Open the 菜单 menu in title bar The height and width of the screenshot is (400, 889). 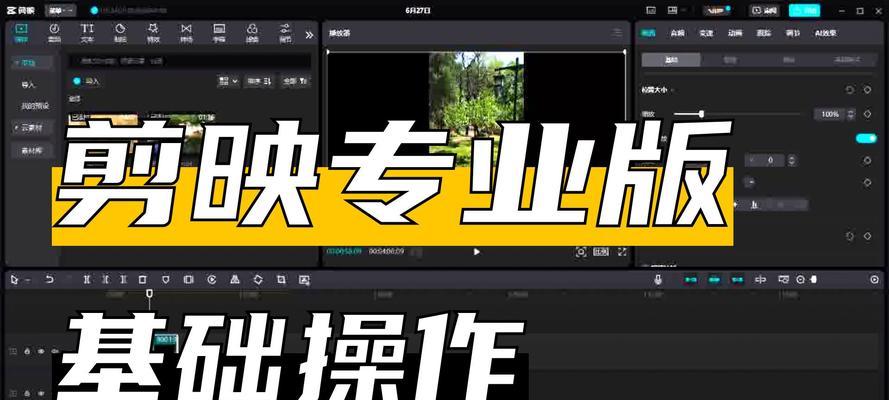[60, 10]
